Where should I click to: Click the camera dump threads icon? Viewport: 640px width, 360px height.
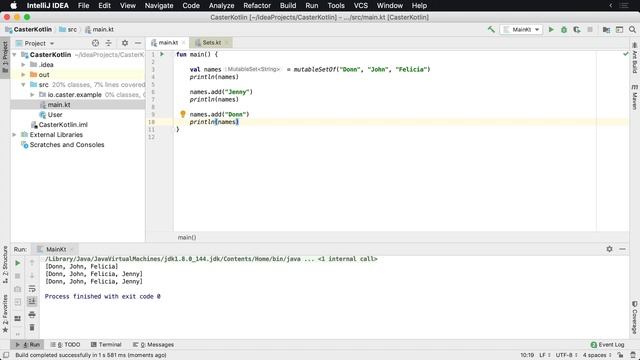(18, 289)
